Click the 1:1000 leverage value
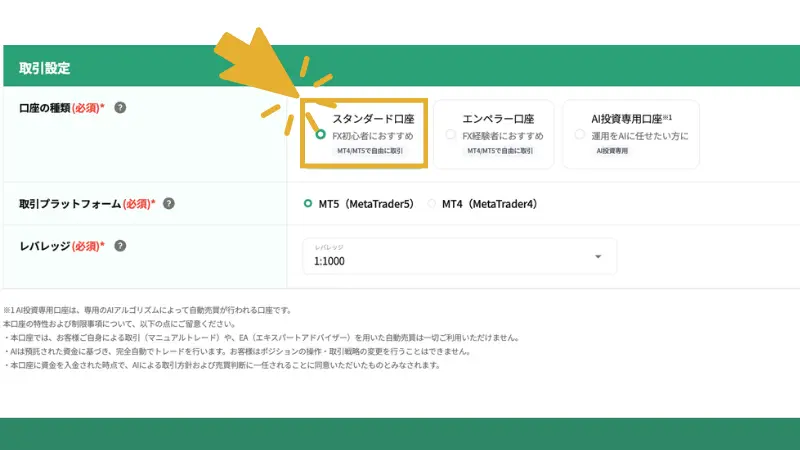The height and width of the screenshot is (450, 800). 329,261
